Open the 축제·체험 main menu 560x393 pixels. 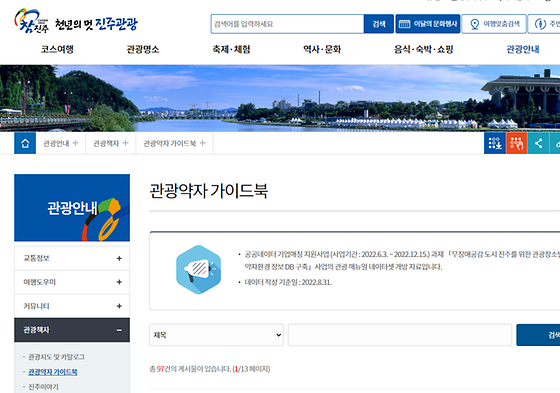point(231,49)
